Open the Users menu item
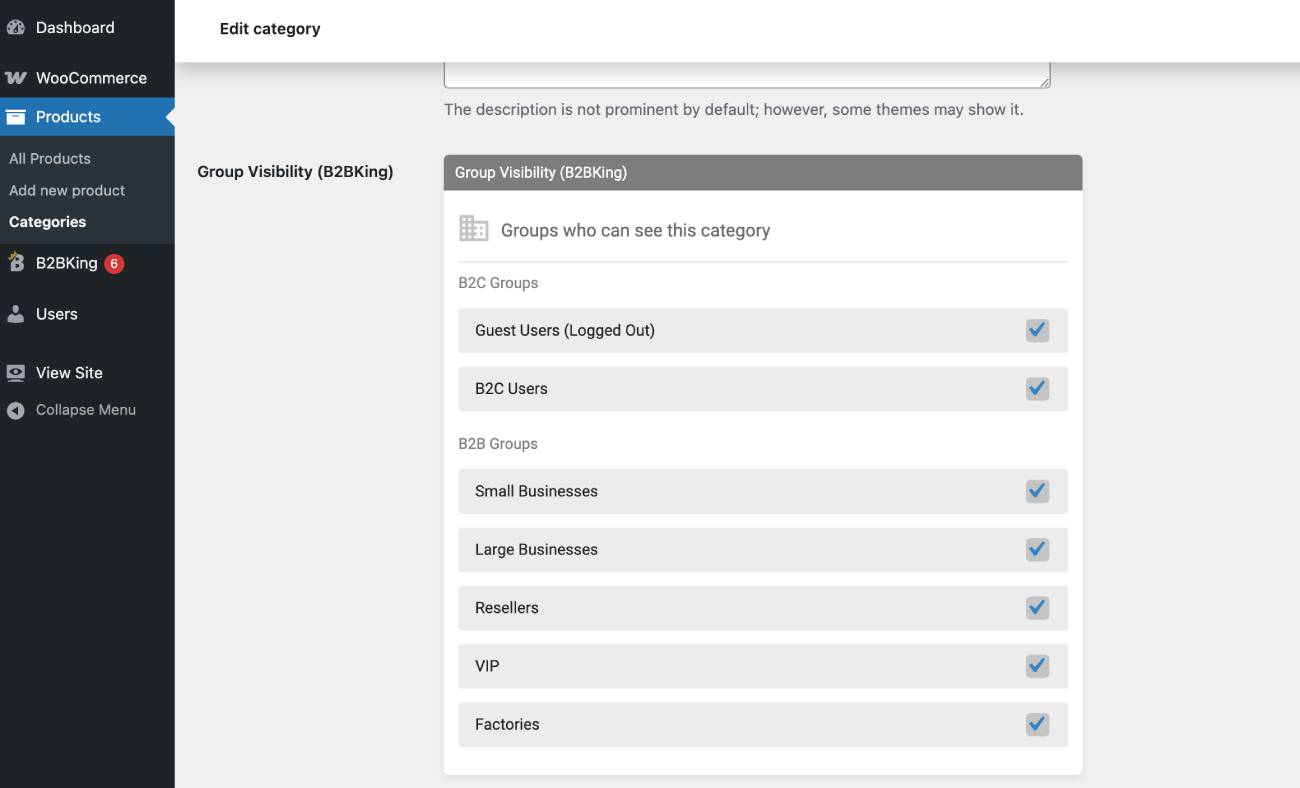1300x788 pixels. (87, 314)
